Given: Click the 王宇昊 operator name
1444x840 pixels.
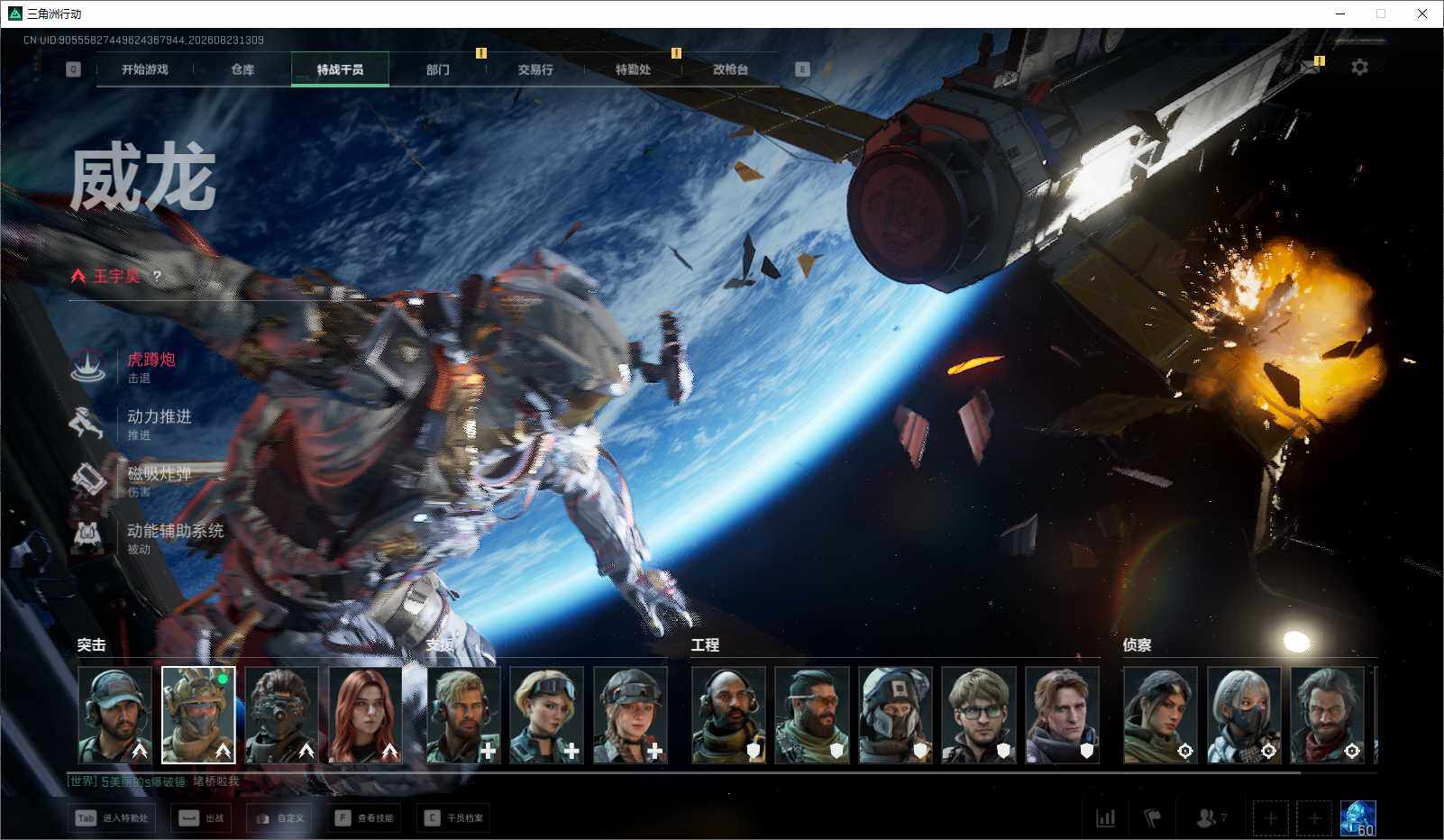Looking at the screenshot, I should [x=117, y=276].
